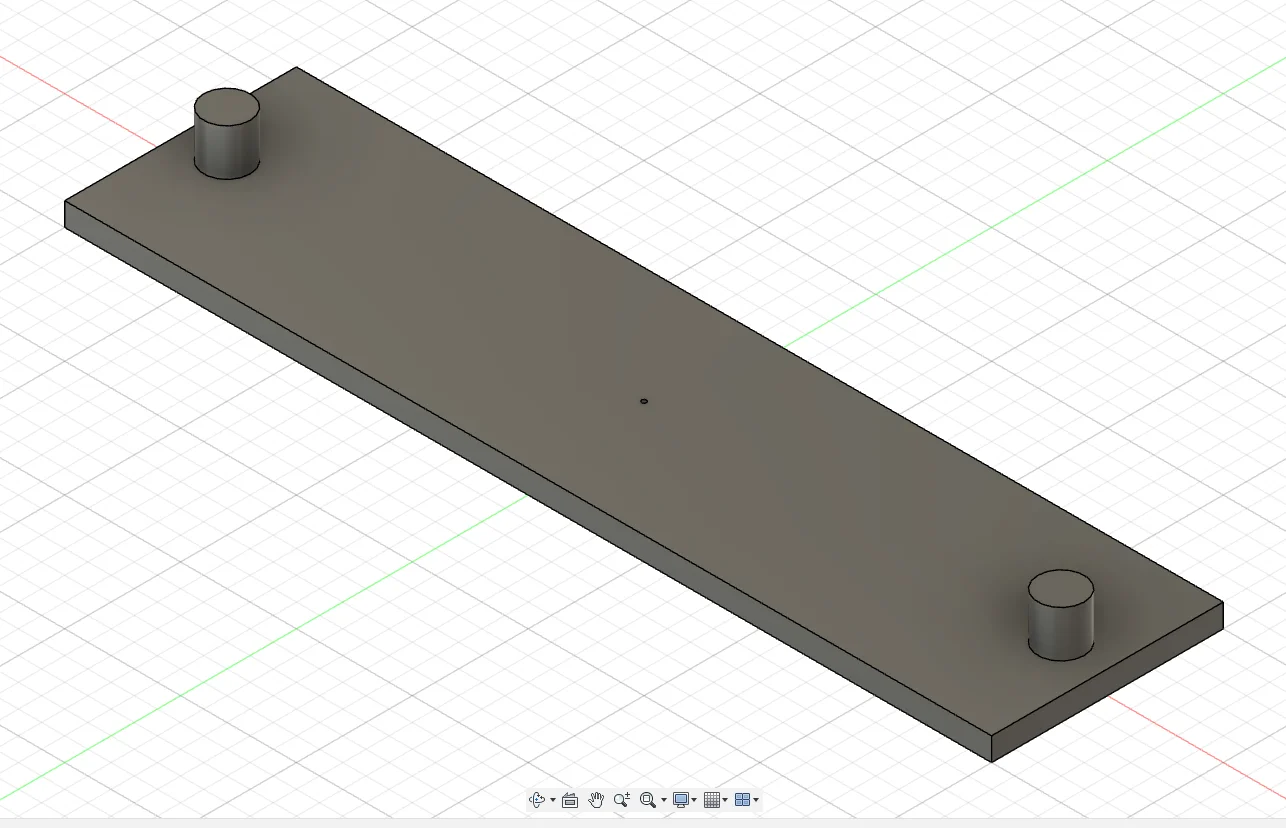Expand the Display Settings dropdown arrow
The width and height of the screenshot is (1286, 828).
(x=695, y=800)
